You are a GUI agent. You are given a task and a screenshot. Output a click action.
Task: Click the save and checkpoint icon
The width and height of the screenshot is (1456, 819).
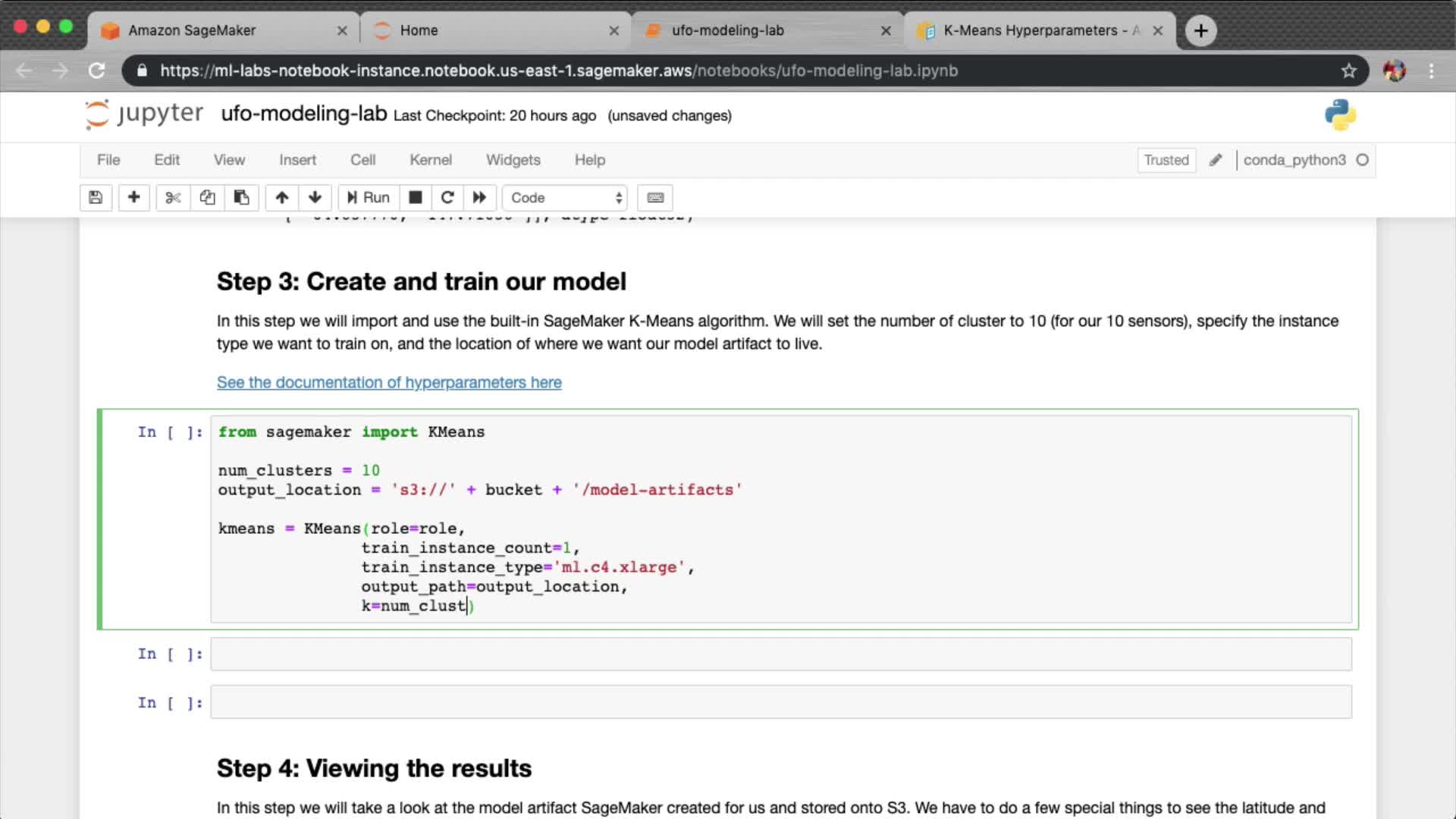pos(96,198)
